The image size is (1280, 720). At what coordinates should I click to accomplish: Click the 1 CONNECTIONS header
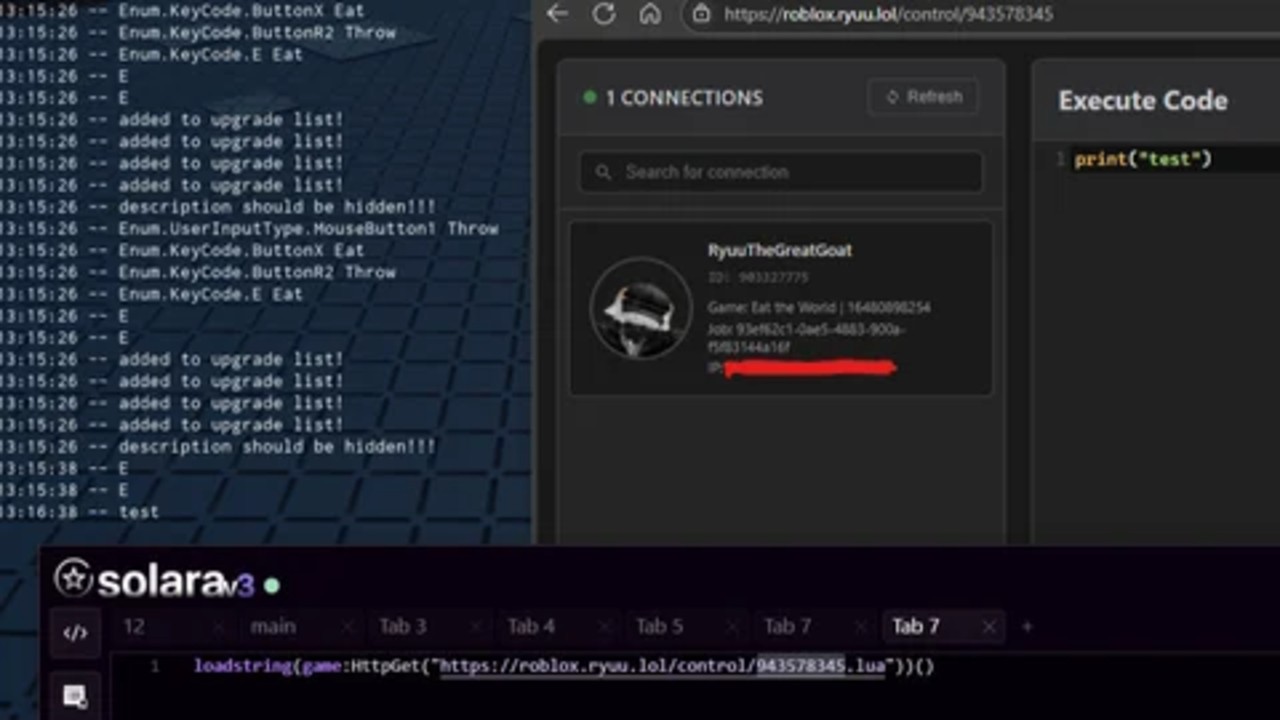point(684,98)
